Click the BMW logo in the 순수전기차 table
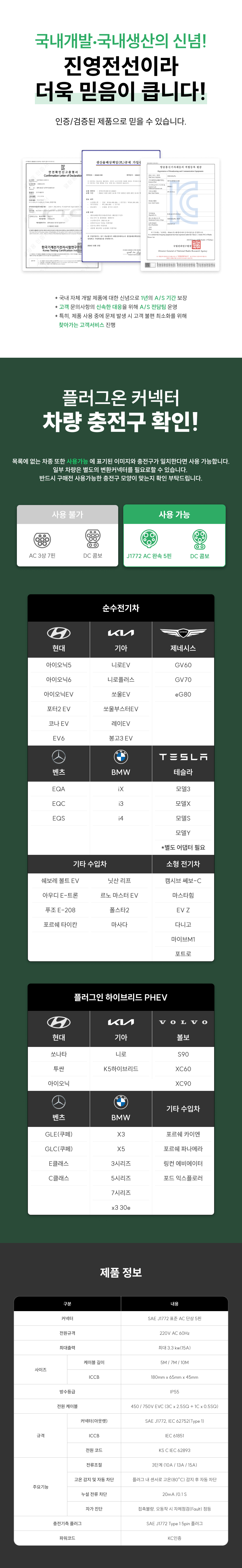This screenshot has height=1568, width=242. pyautogui.click(x=120, y=757)
